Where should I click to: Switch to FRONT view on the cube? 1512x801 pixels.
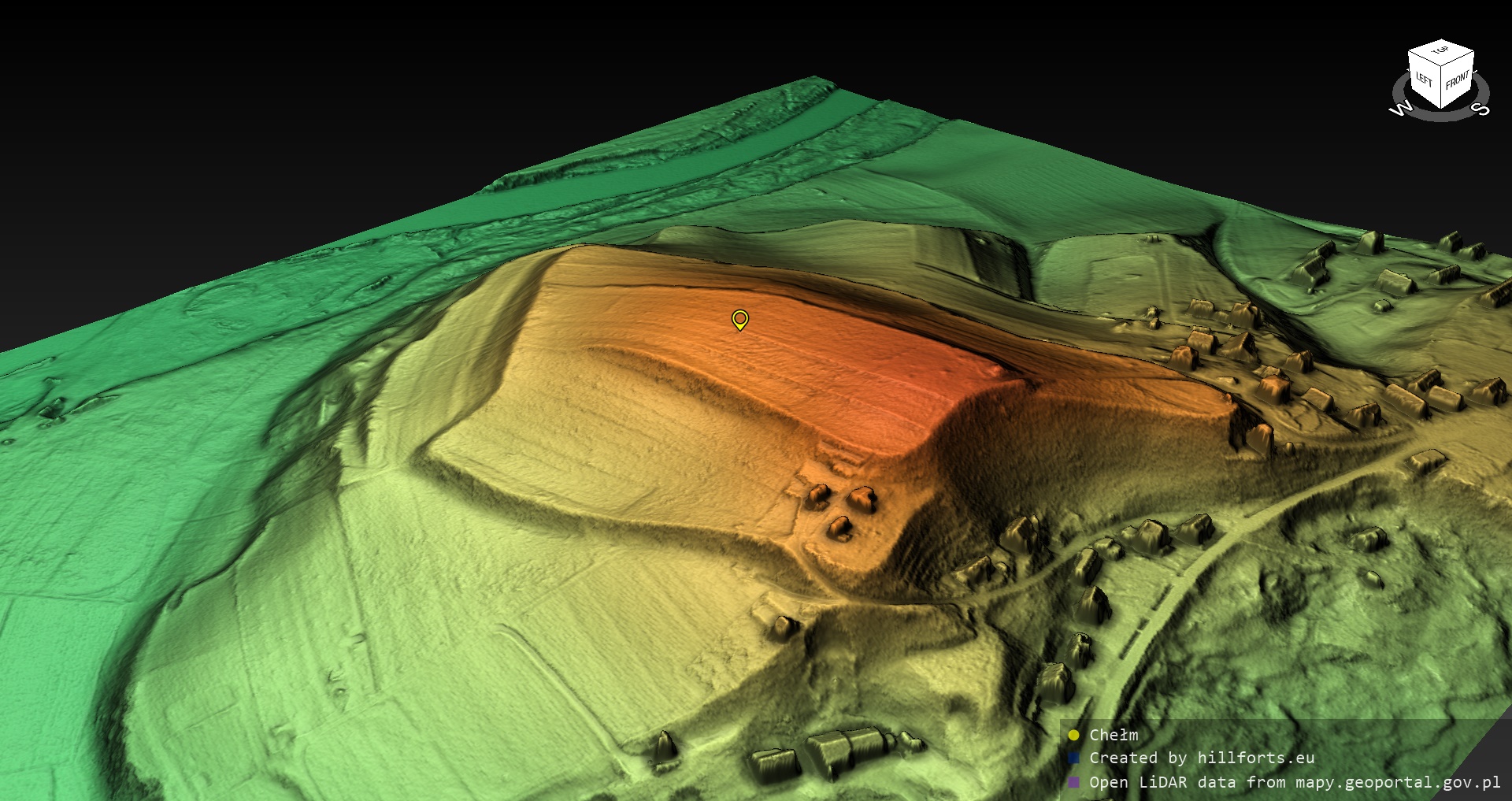click(1458, 80)
